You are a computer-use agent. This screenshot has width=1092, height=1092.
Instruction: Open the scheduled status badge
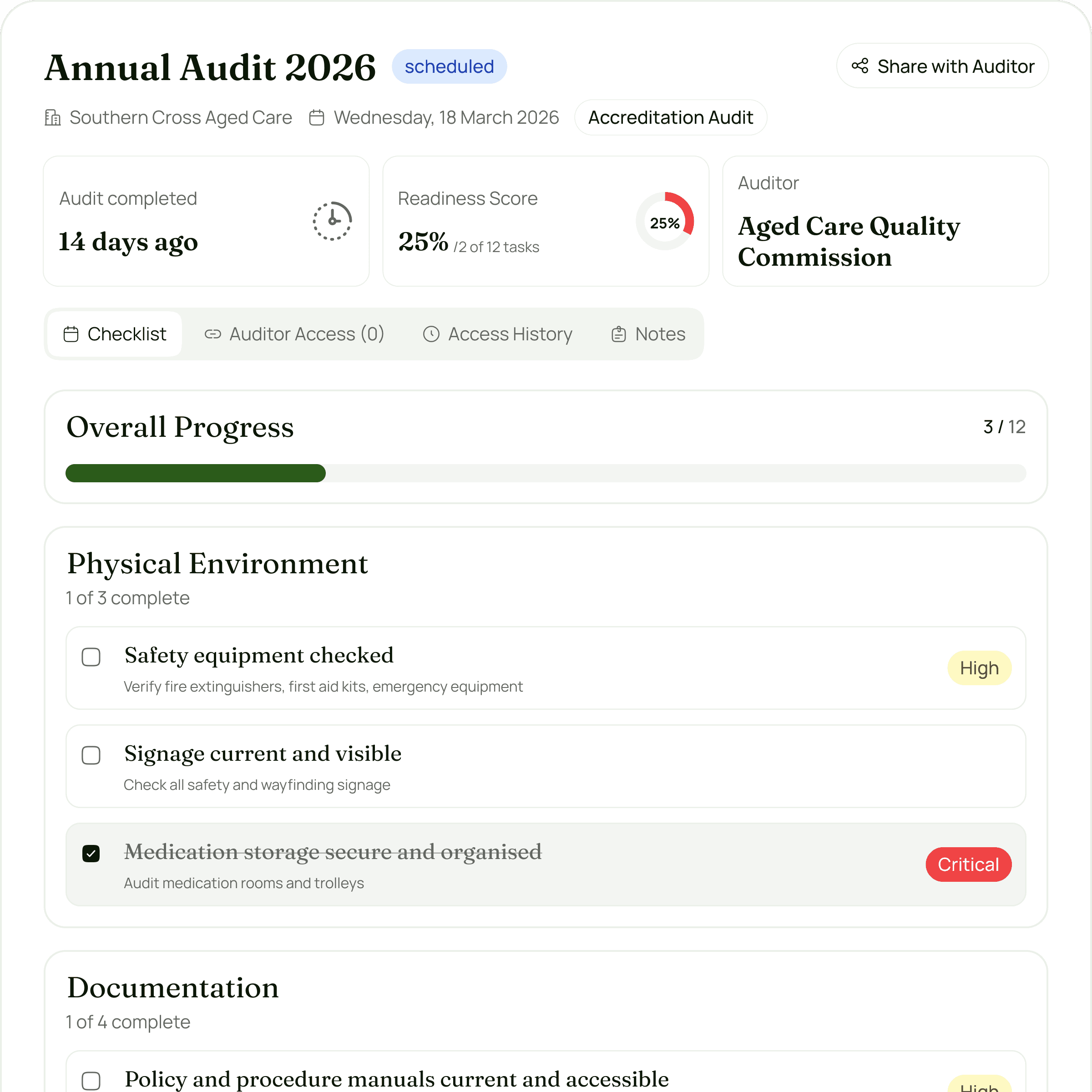click(x=450, y=66)
